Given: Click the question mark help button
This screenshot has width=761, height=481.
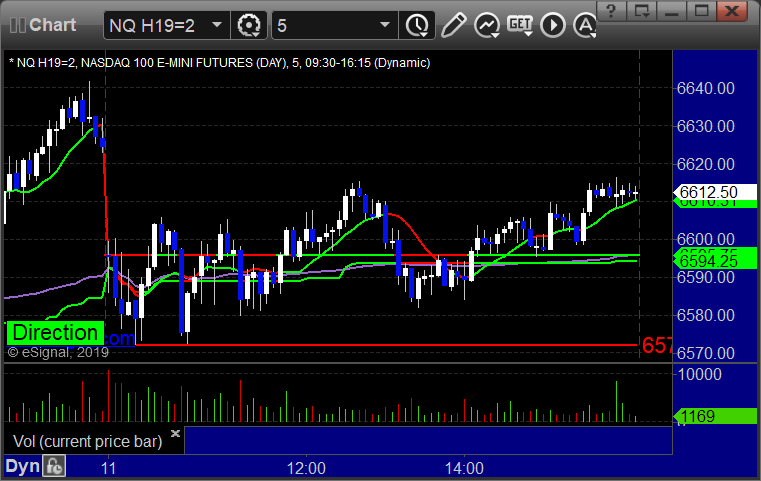Looking at the screenshot, I should pos(611,11).
